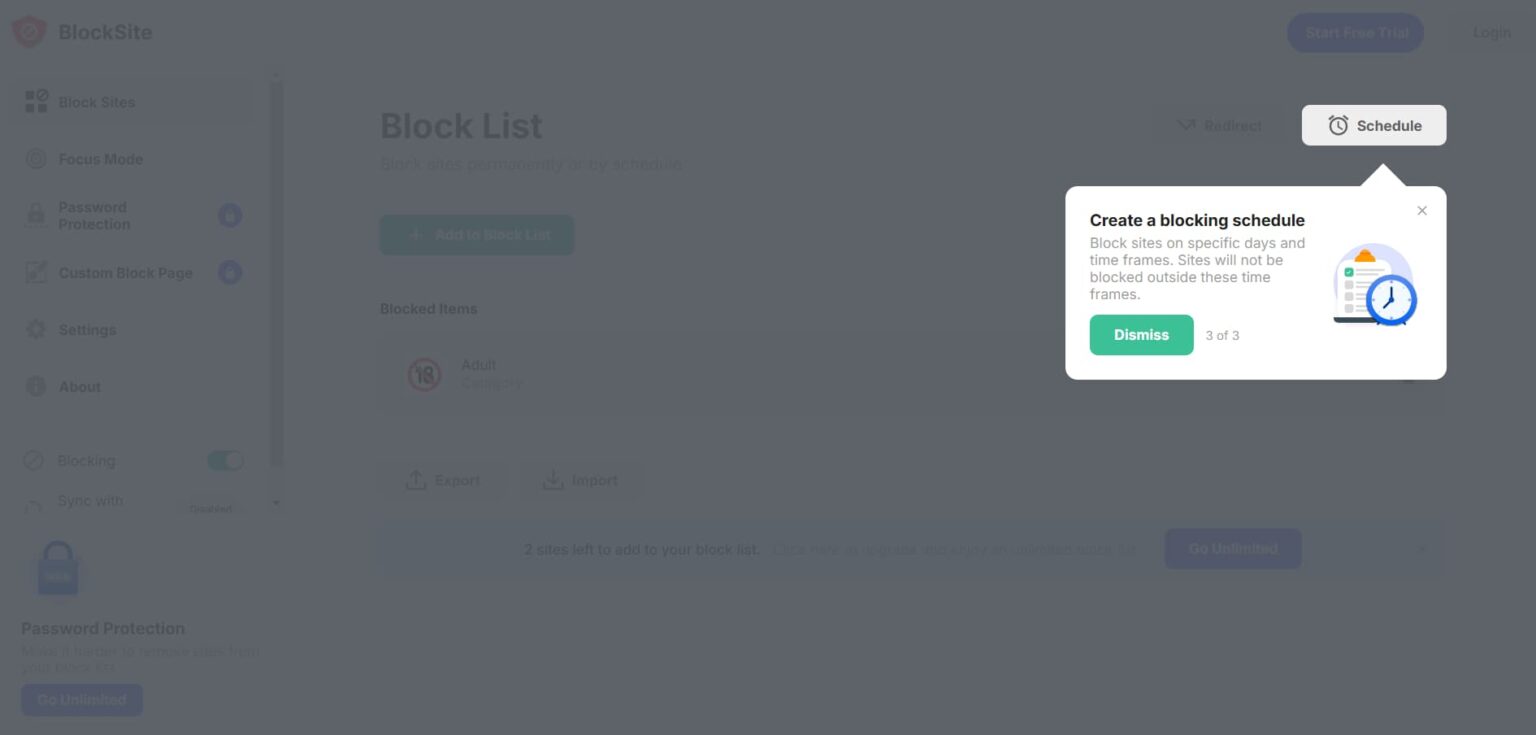Screen dimensions: 1536x735
Task: Click the Export upload icon
Action: (x=417, y=480)
